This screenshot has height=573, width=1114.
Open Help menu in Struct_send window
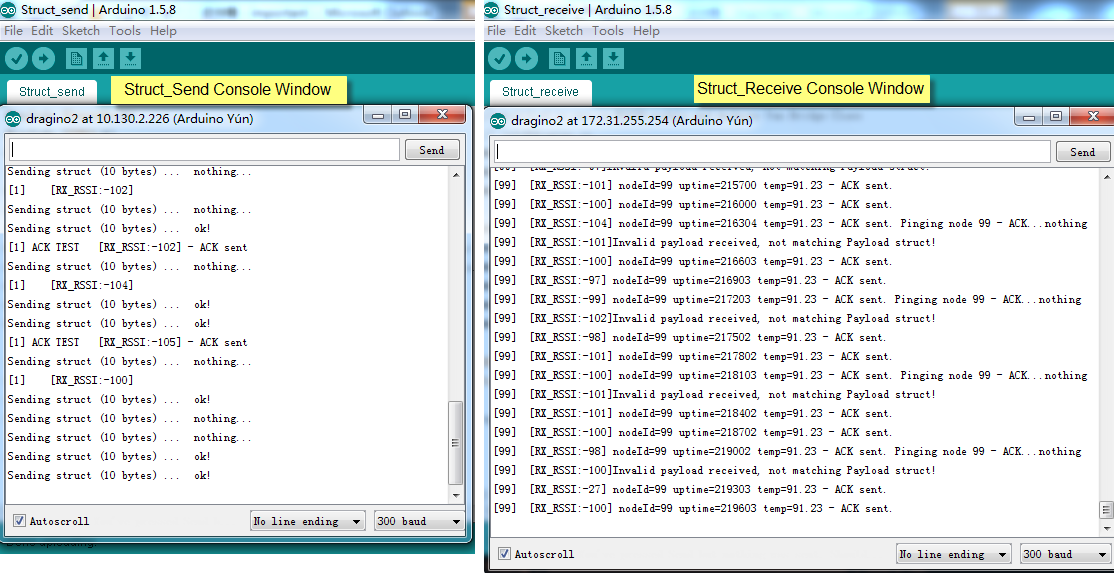tap(163, 31)
